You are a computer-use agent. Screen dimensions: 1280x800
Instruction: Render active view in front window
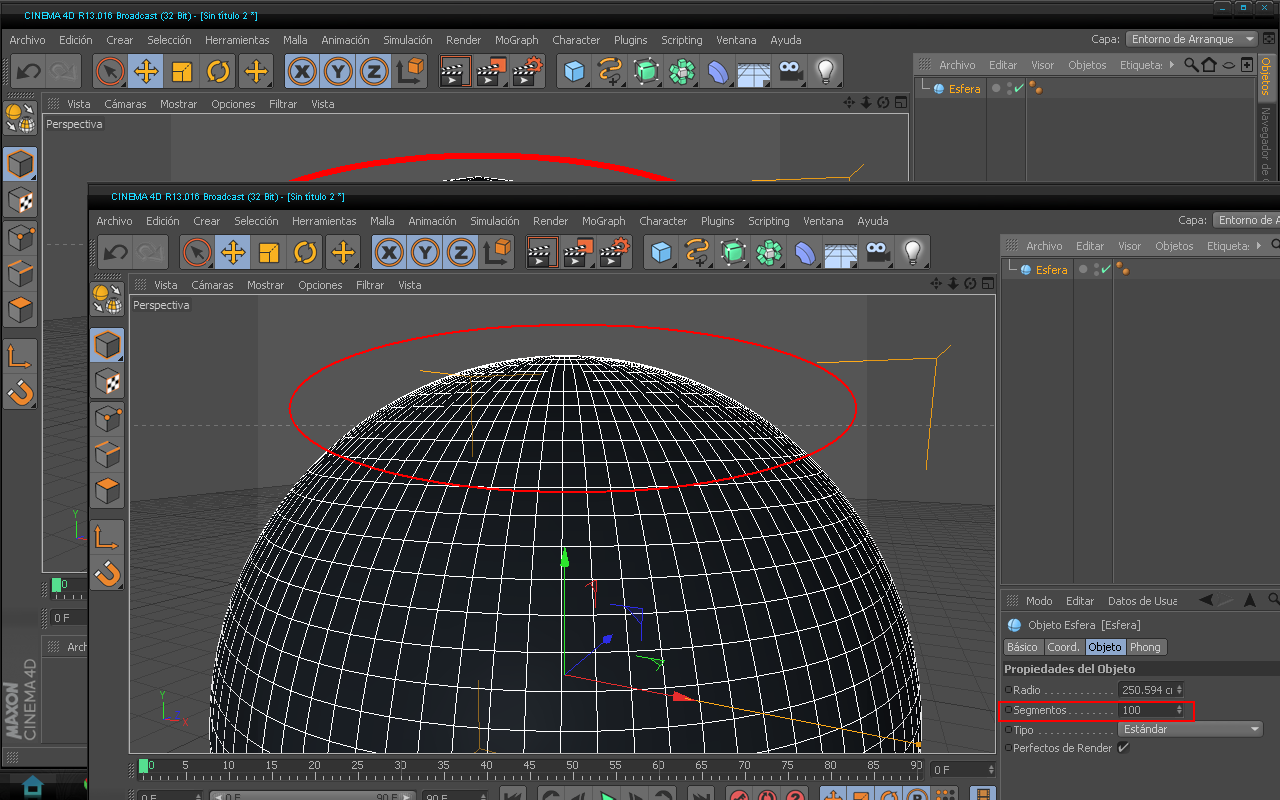click(542, 252)
